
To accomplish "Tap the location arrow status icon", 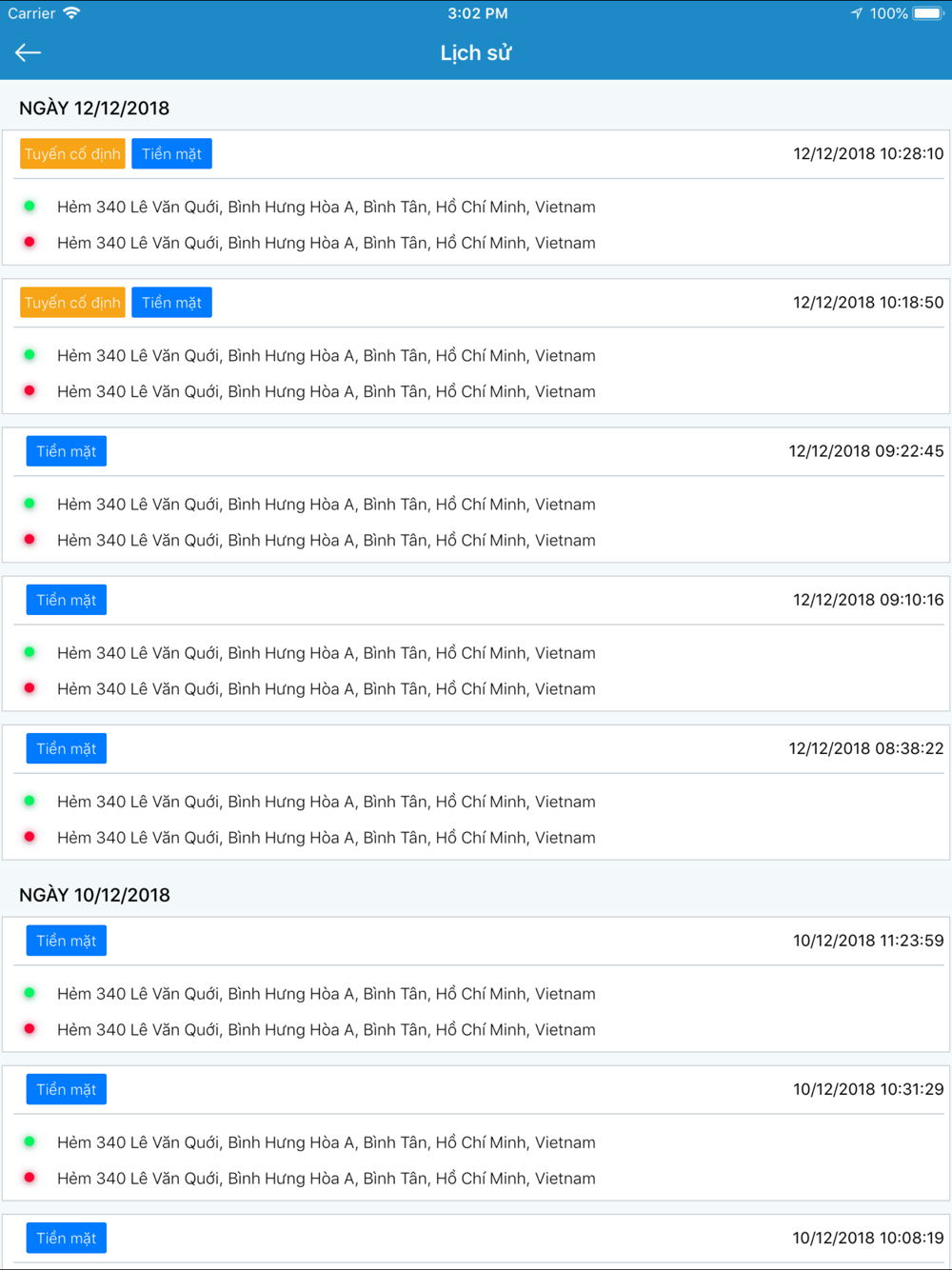I will click(857, 13).
